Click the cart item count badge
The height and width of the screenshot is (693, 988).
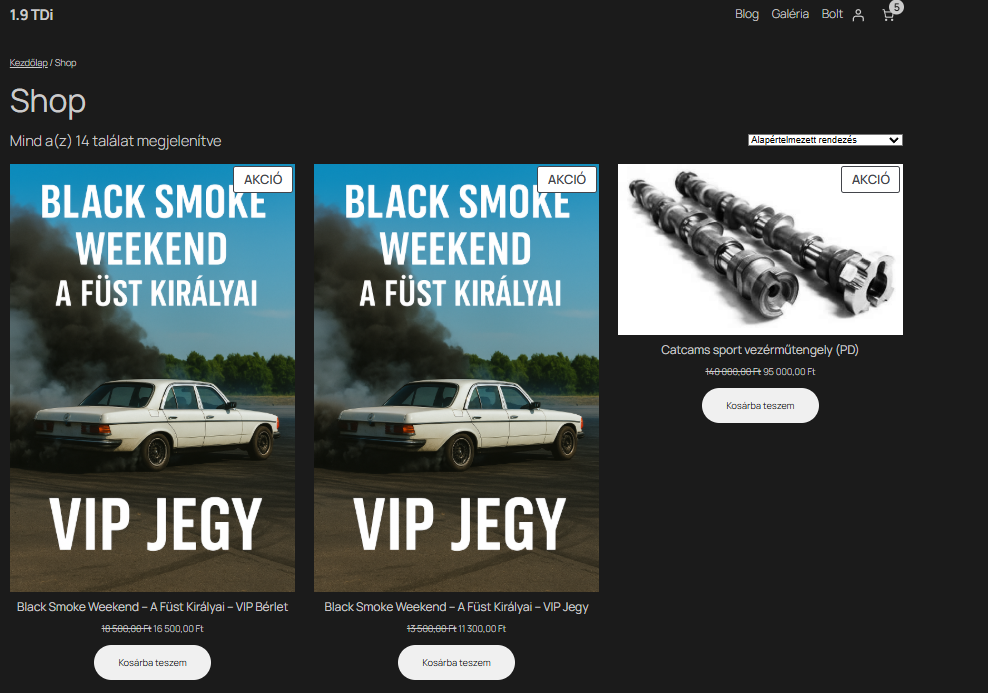(x=897, y=7)
